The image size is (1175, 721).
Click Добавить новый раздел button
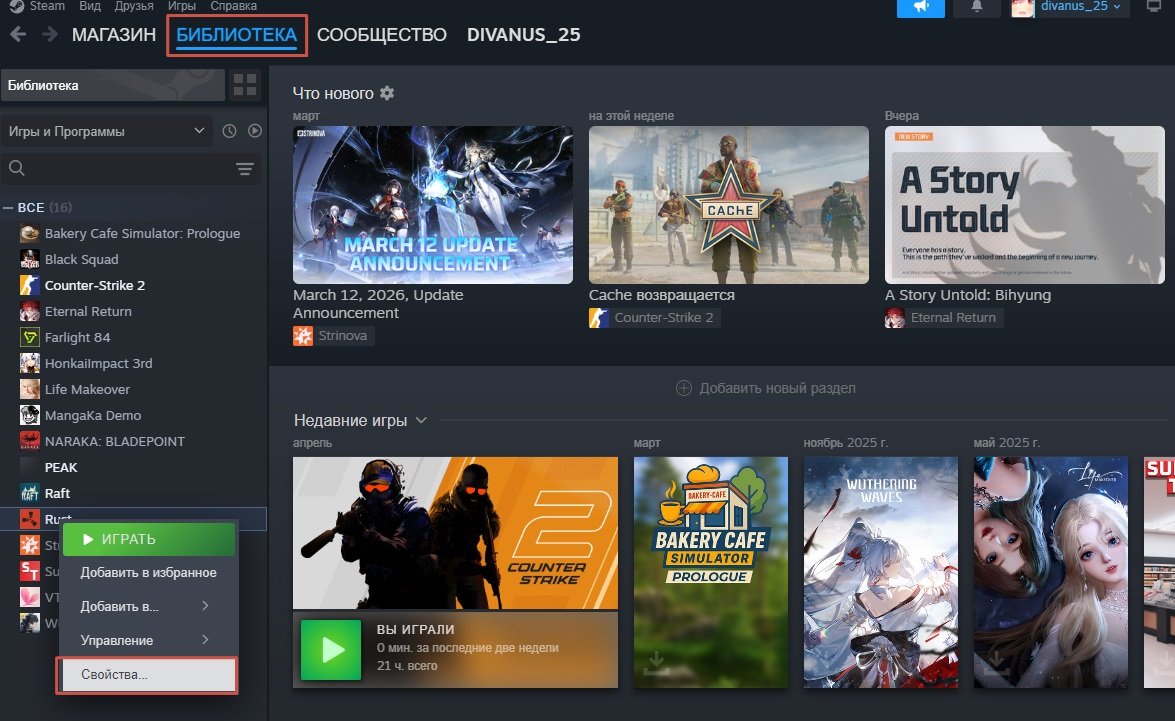[766, 388]
